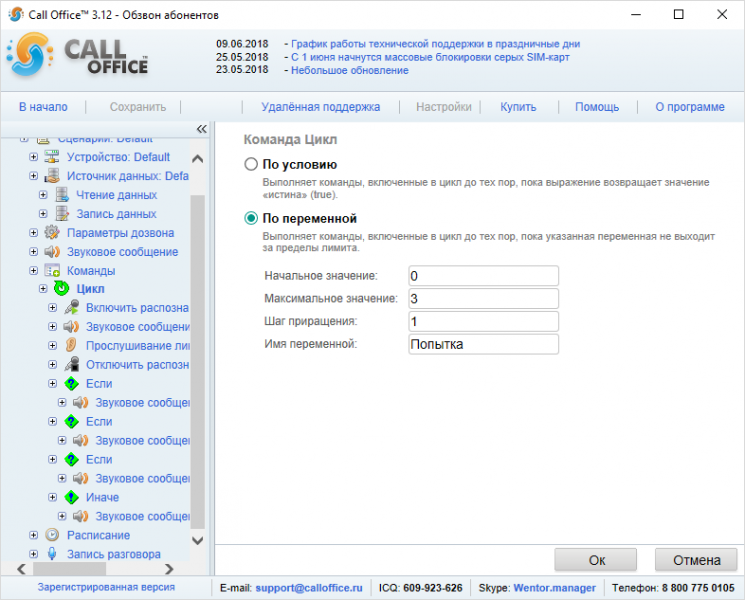745x600 pixels.
Task: Click the Ок button
Action: 596,560
